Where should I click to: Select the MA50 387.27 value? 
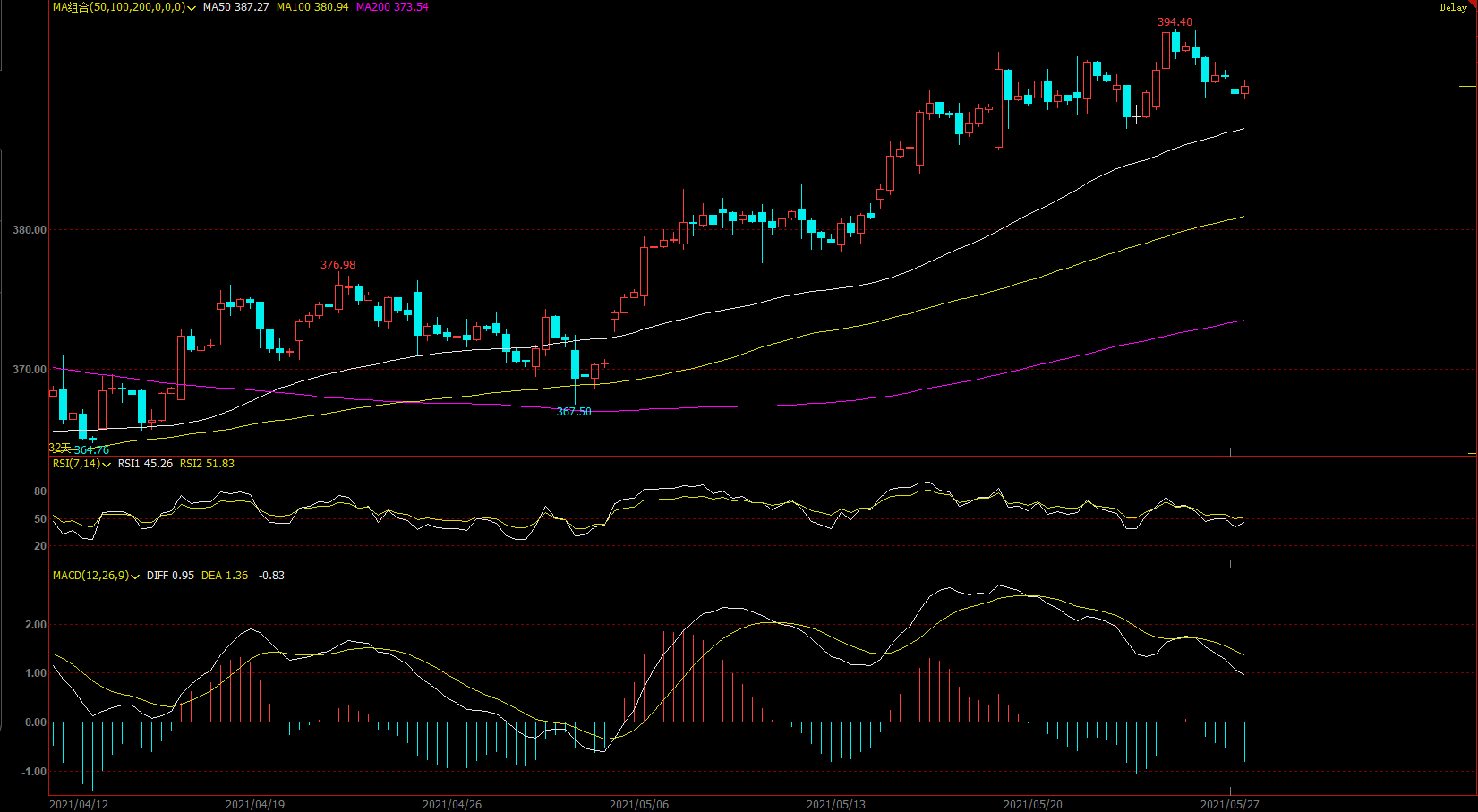point(235,7)
